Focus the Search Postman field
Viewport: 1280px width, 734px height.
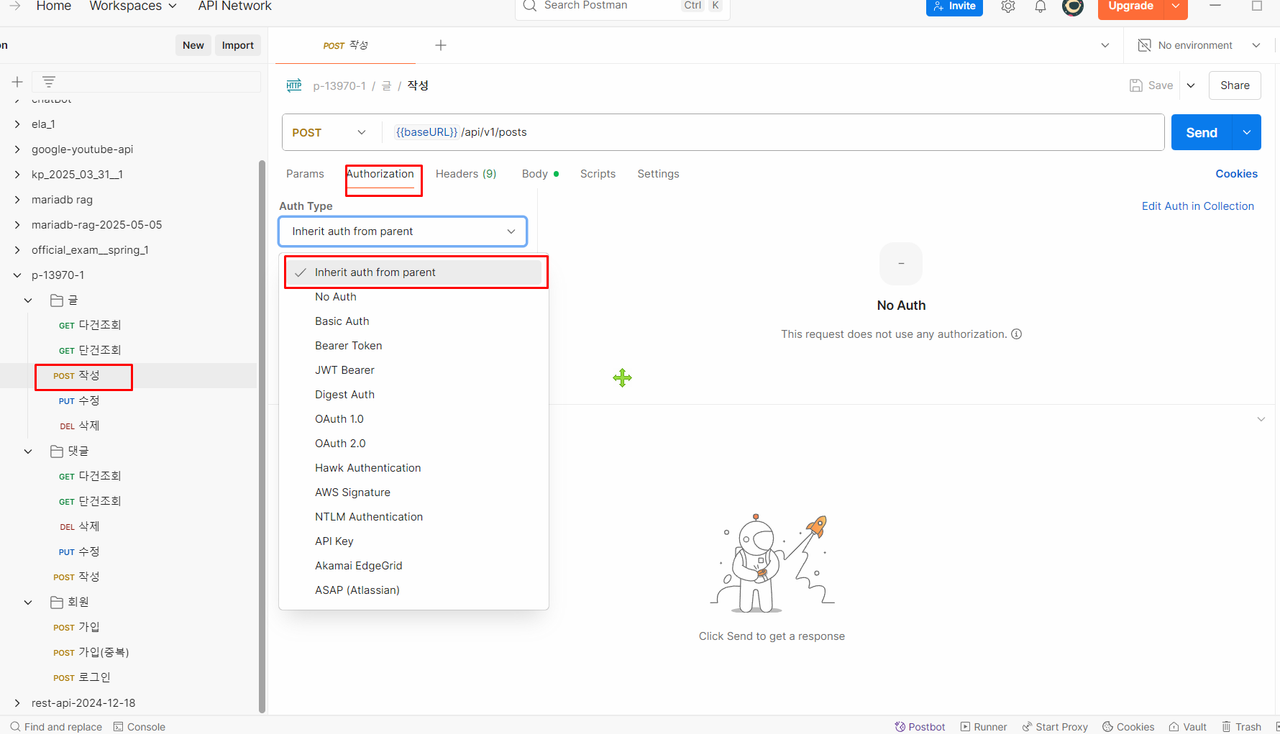622,7
